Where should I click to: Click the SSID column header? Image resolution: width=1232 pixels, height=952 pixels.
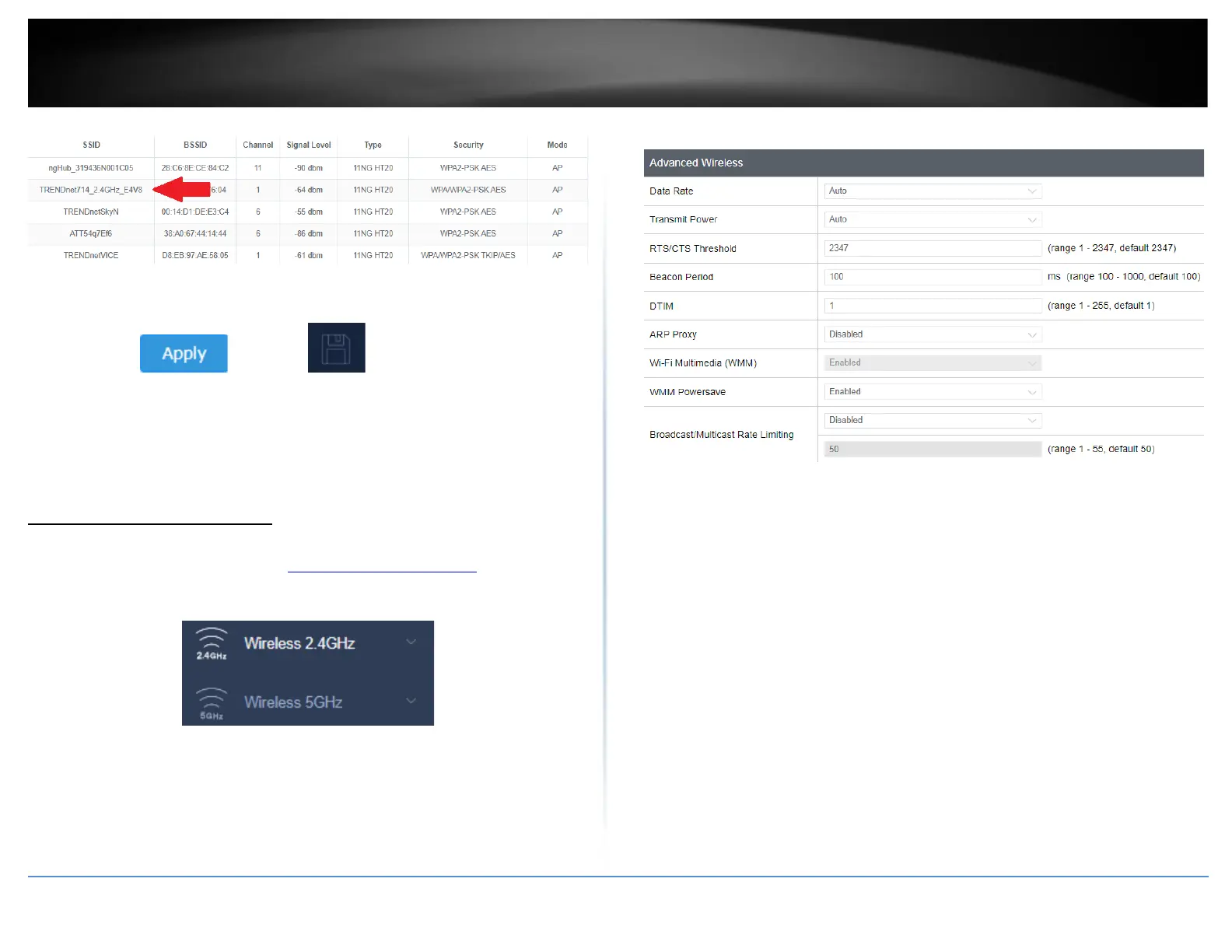[x=92, y=145]
